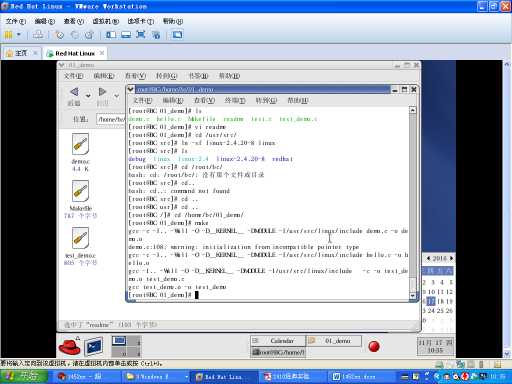Screen dimensions: 512x384
Task: Click the unity mode toolbar icon
Action: [x=156, y=35]
